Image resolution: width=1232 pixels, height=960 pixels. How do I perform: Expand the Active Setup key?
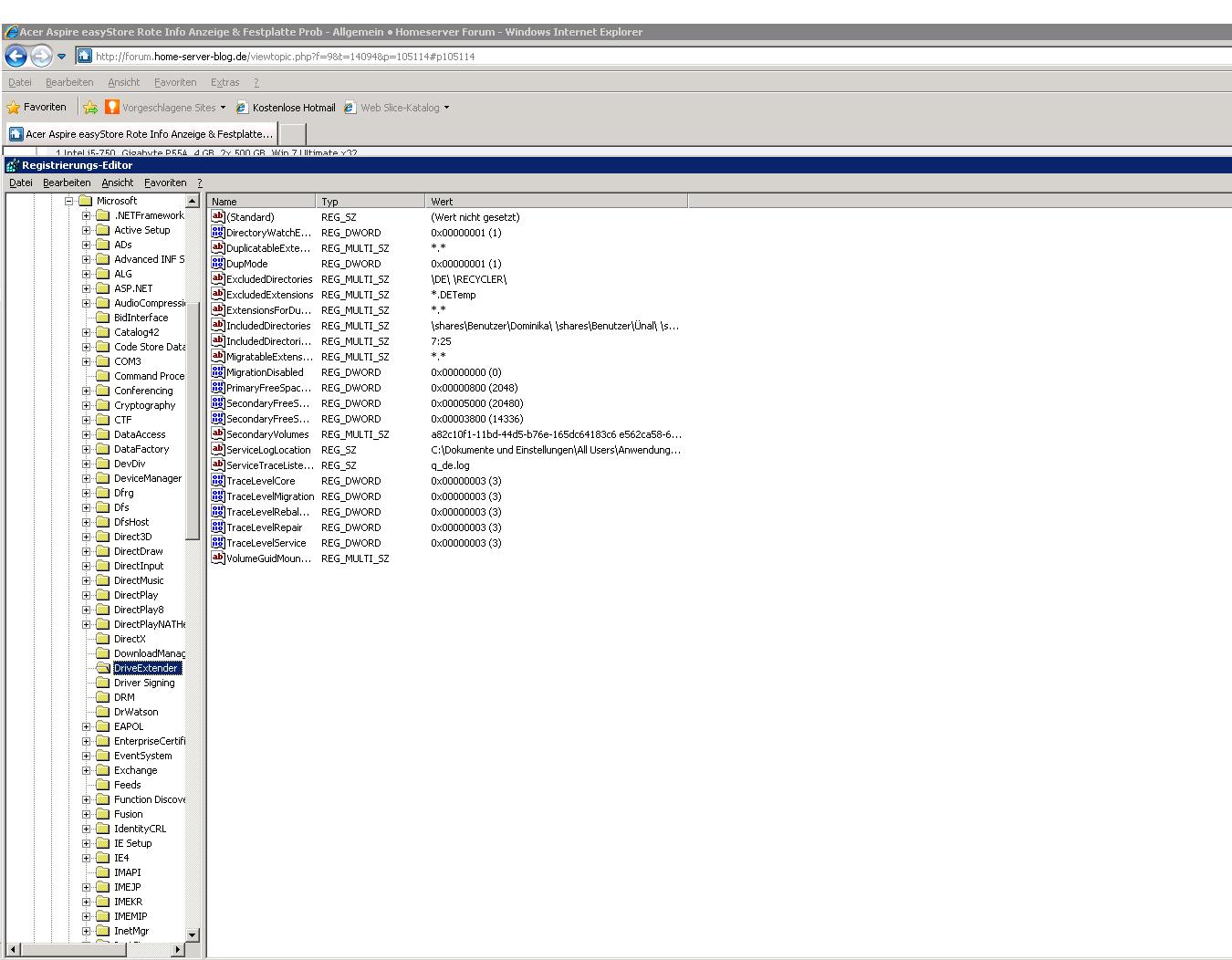click(86, 230)
